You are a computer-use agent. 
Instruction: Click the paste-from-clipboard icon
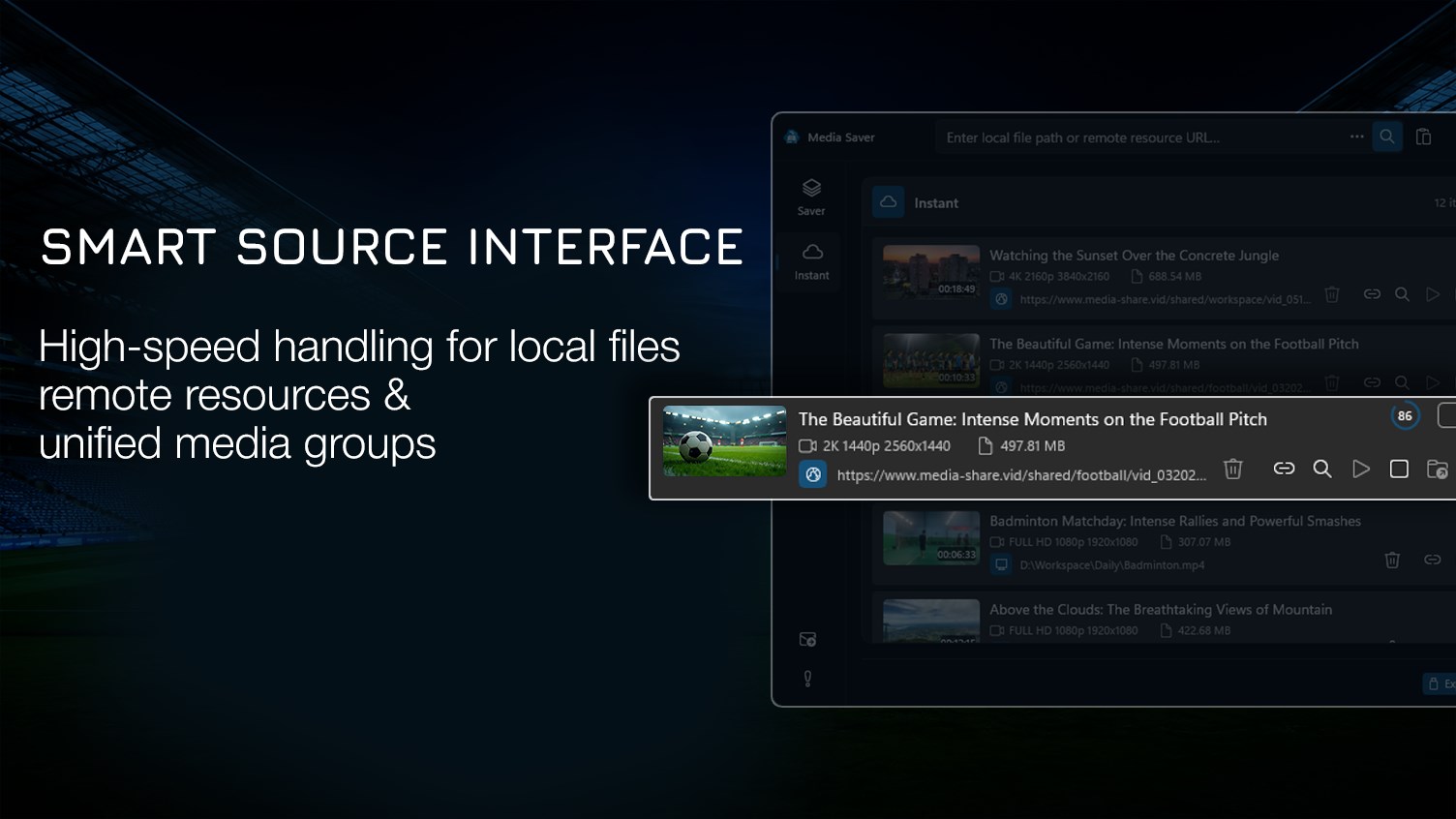click(1423, 136)
